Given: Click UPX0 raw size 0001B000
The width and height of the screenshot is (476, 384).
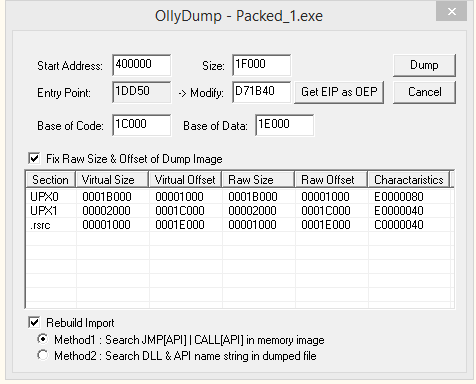Looking at the screenshot, I should pos(253,197).
